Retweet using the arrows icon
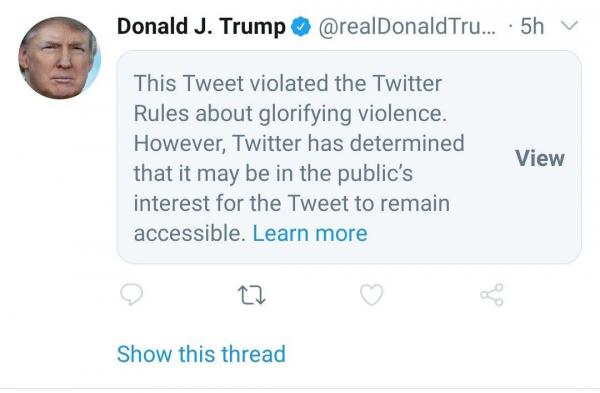 click(x=251, y=295)
